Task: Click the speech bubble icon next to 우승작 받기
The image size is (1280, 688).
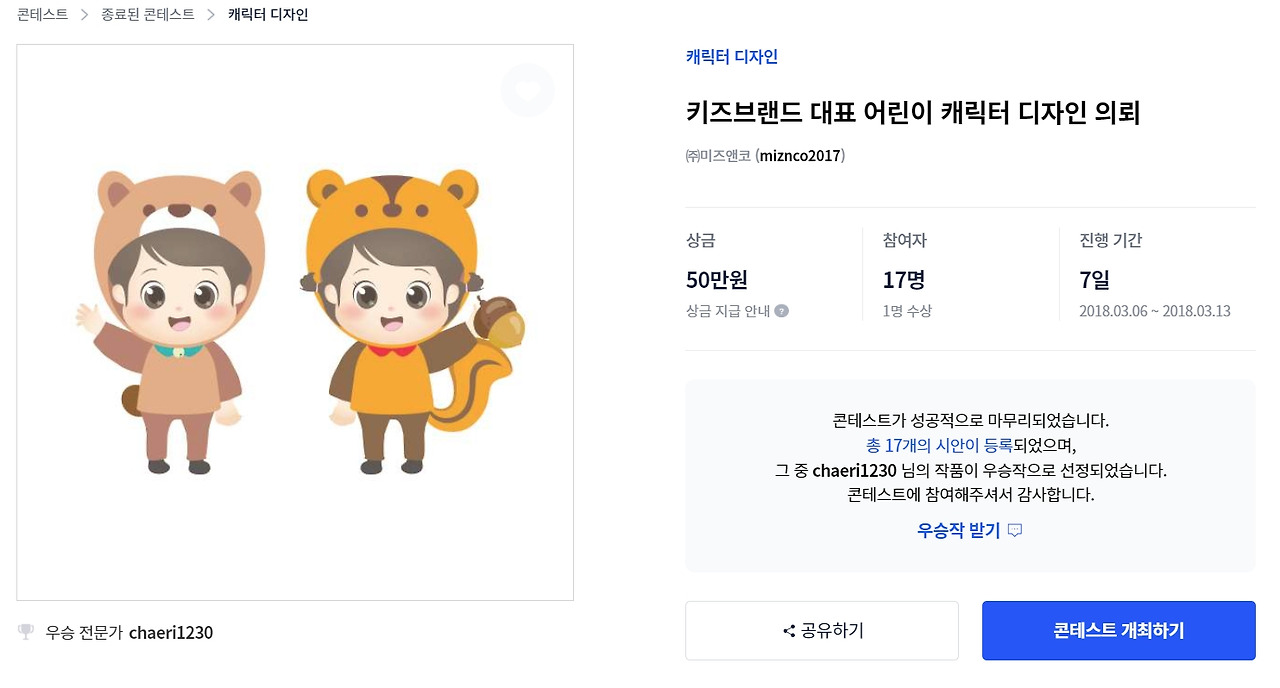Action: coord(1015,530)
